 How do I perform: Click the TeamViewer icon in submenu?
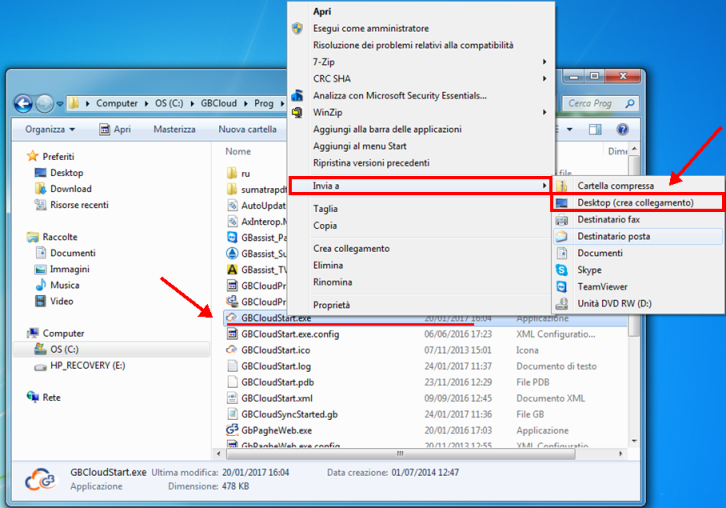tap(562, 287)
